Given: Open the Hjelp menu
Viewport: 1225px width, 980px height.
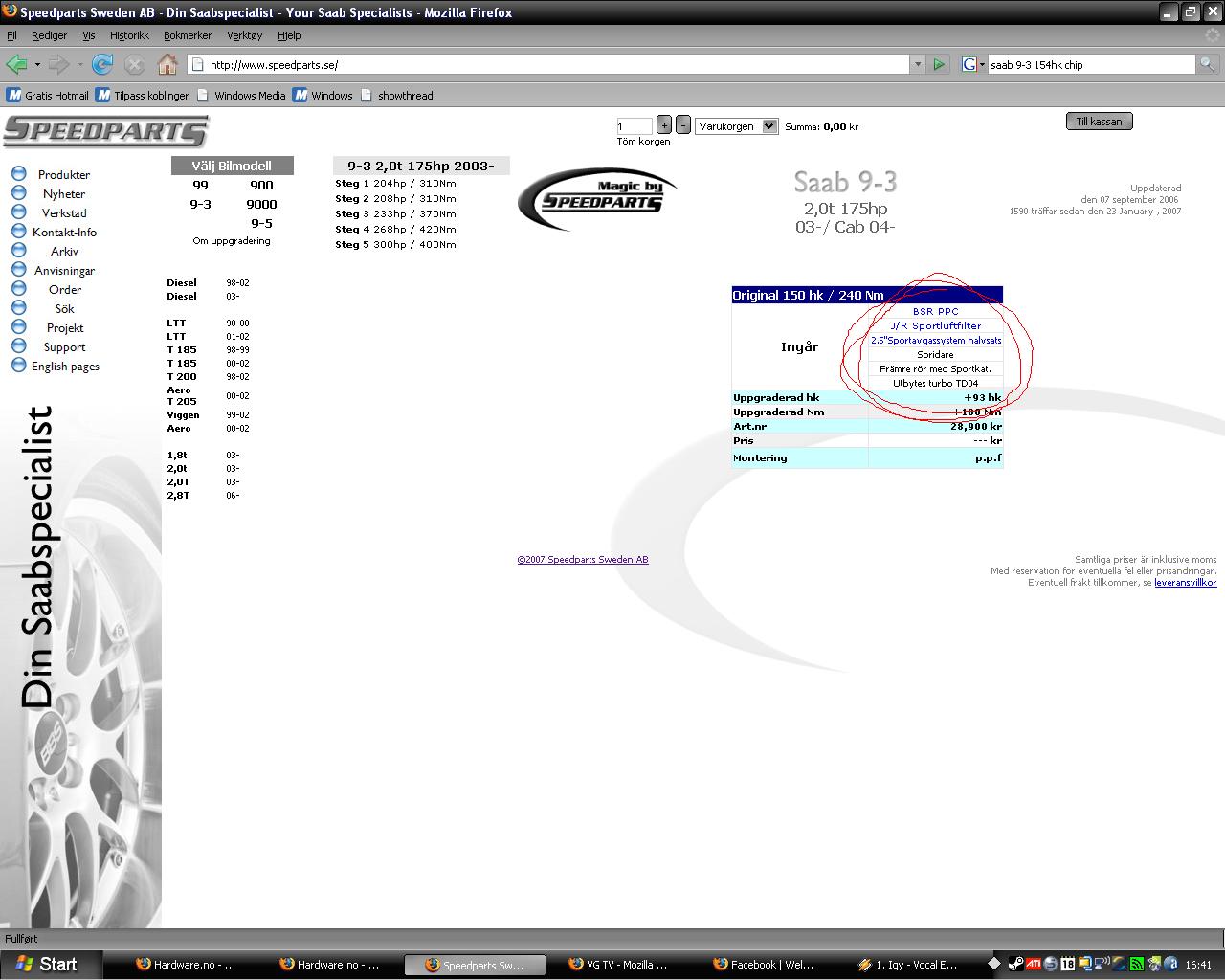Looking at the screenshot, I should tap(289, 35).
